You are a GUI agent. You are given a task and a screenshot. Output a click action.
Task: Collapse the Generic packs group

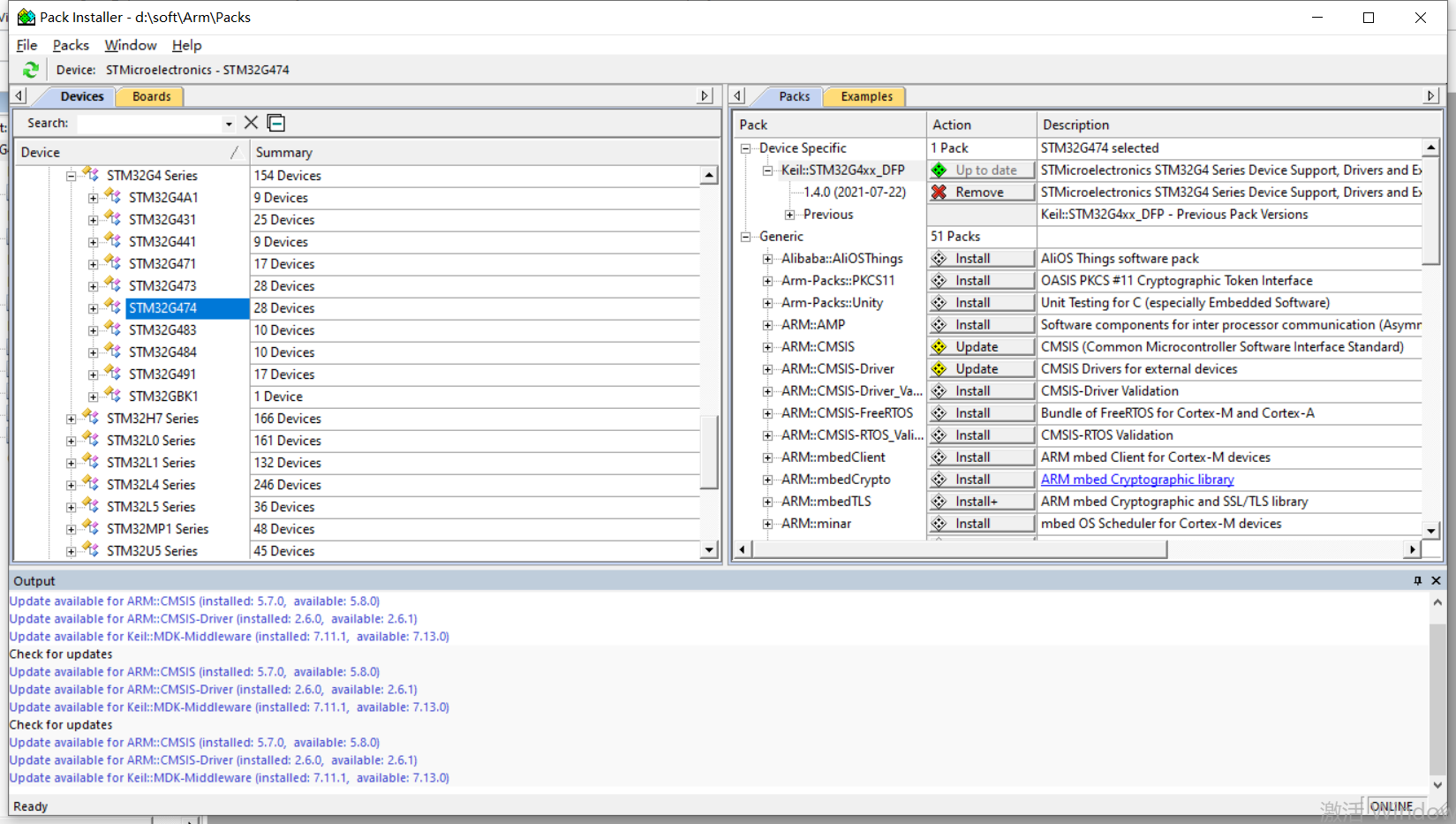pos(746,237)
